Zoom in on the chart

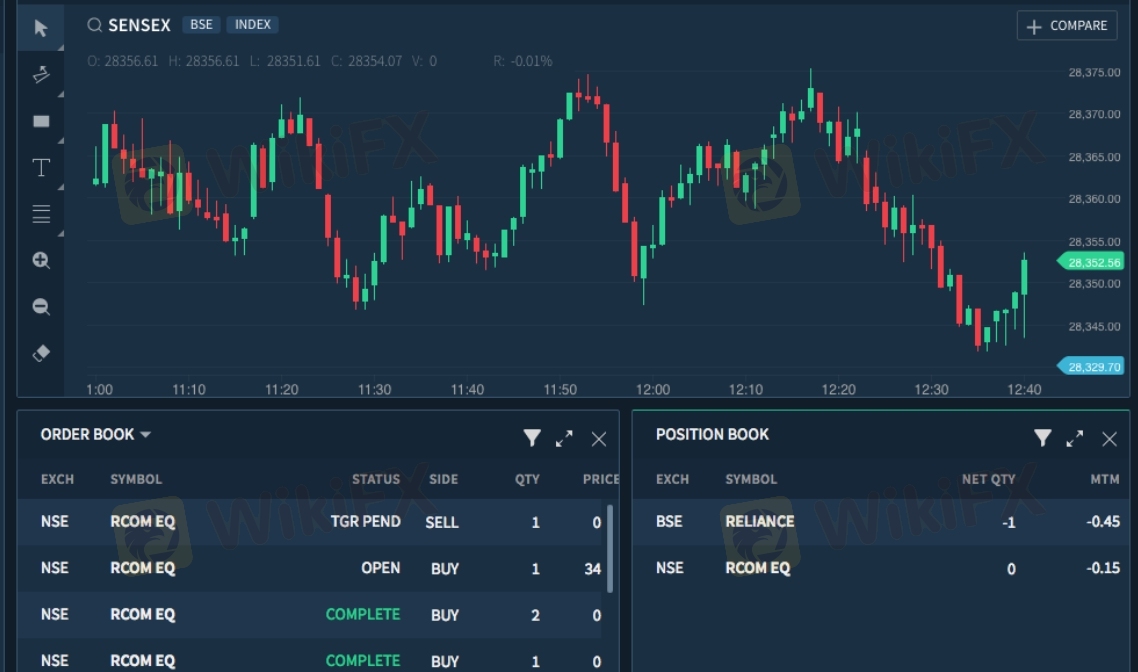[x=41, y=260]
